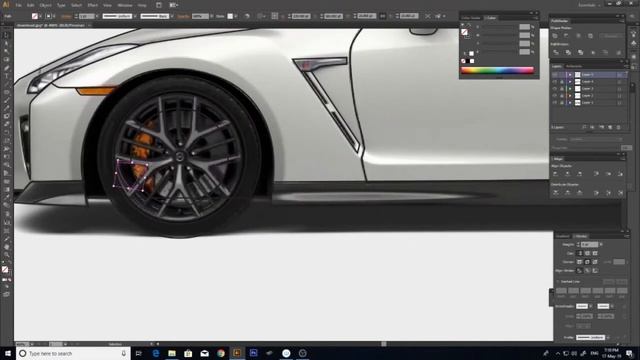Select the Selection tool in the toolbar
Image resolution: width=640 pixels, height=360 pixels.
point(6,36)
